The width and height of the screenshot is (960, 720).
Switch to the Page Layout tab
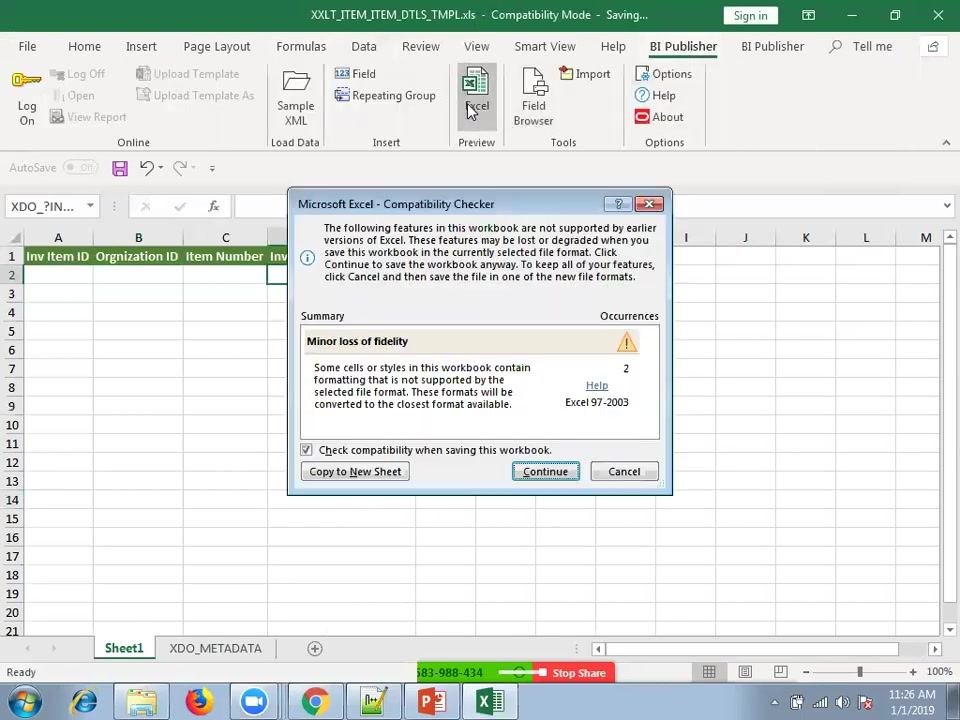click(217, 47)
